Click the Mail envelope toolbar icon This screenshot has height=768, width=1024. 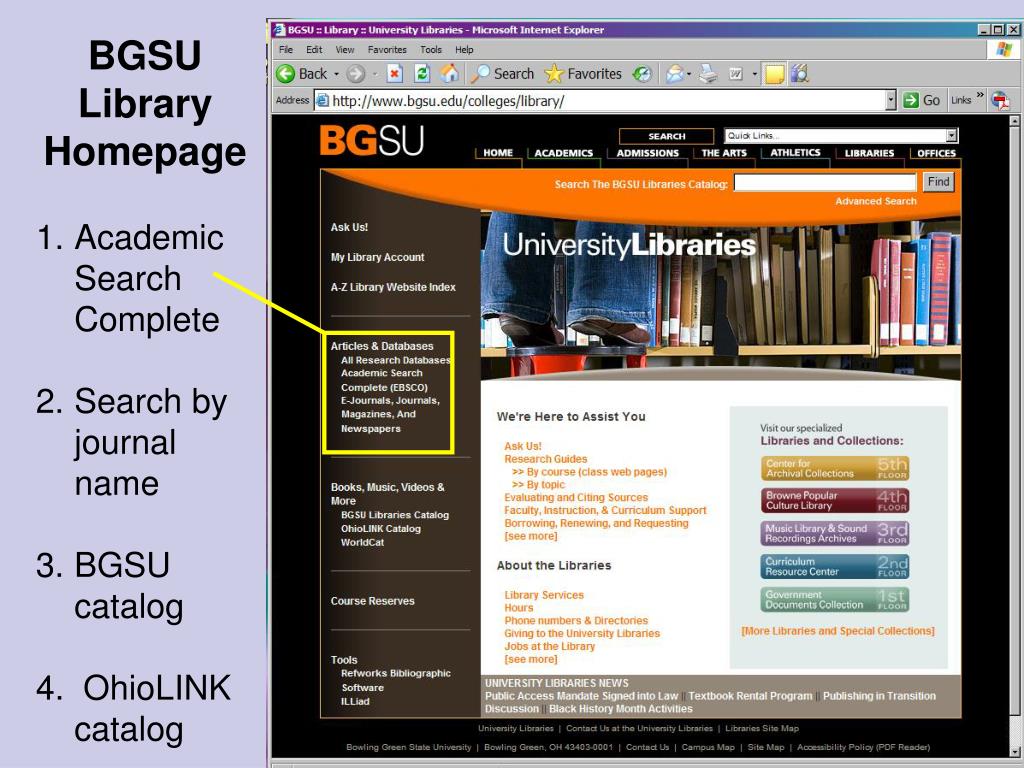pyautogui.click(x=675, y=74)
